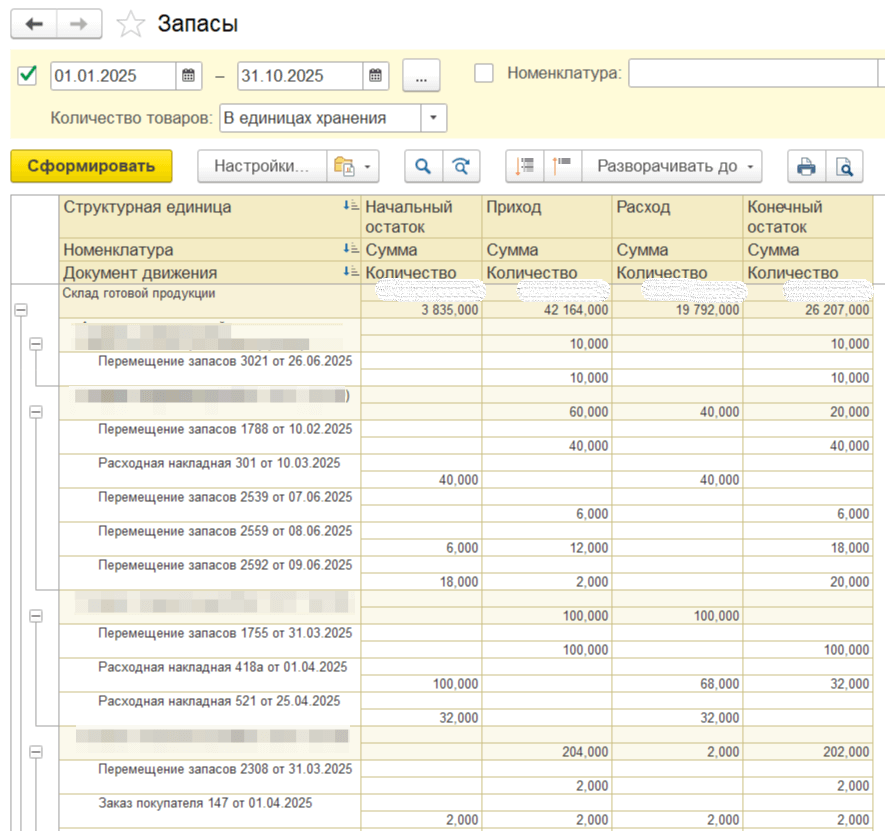
Task: Click the magnifier search icon in toolbar
Action: click(422, 167)
